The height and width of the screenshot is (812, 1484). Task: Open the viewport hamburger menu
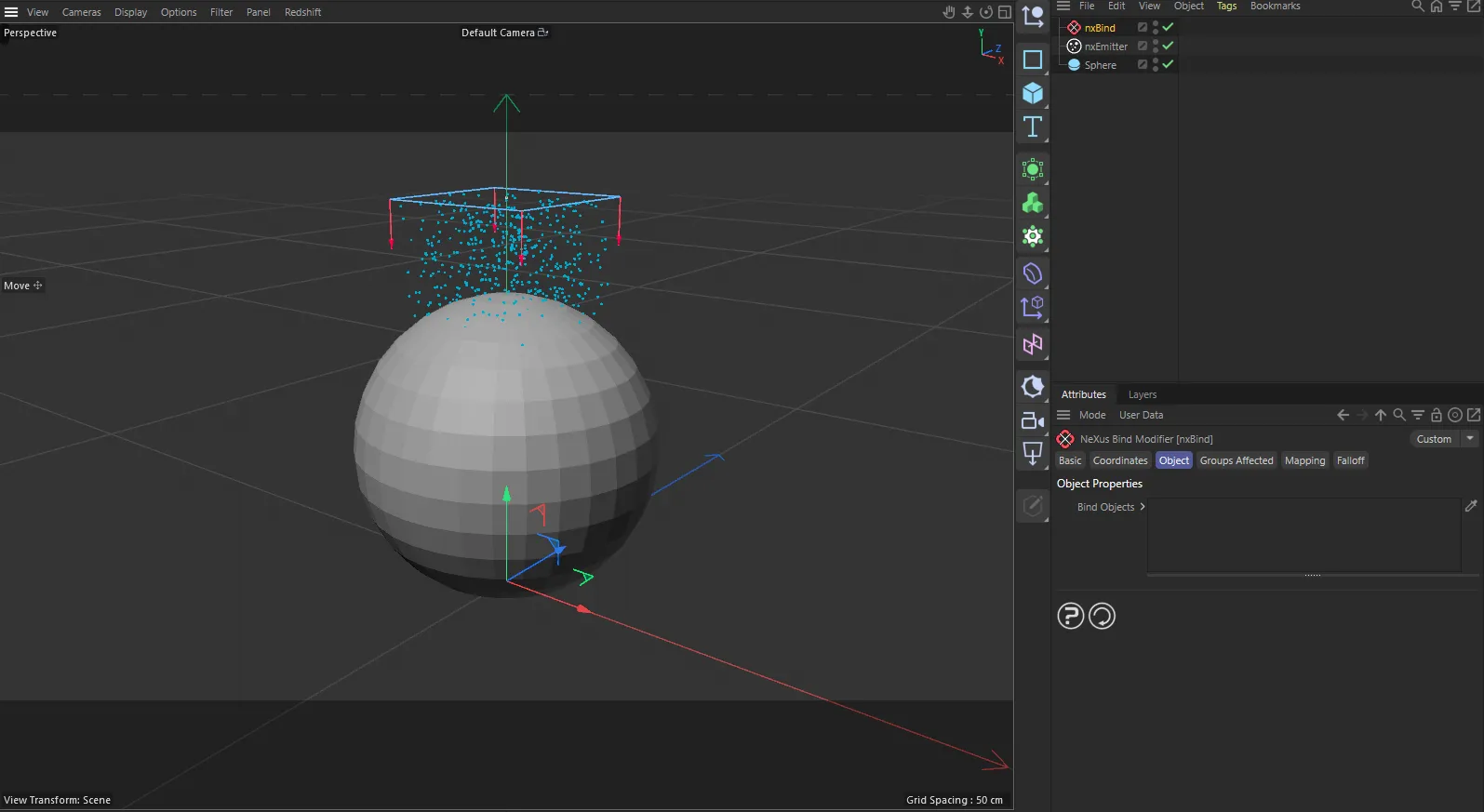(11, 12)
